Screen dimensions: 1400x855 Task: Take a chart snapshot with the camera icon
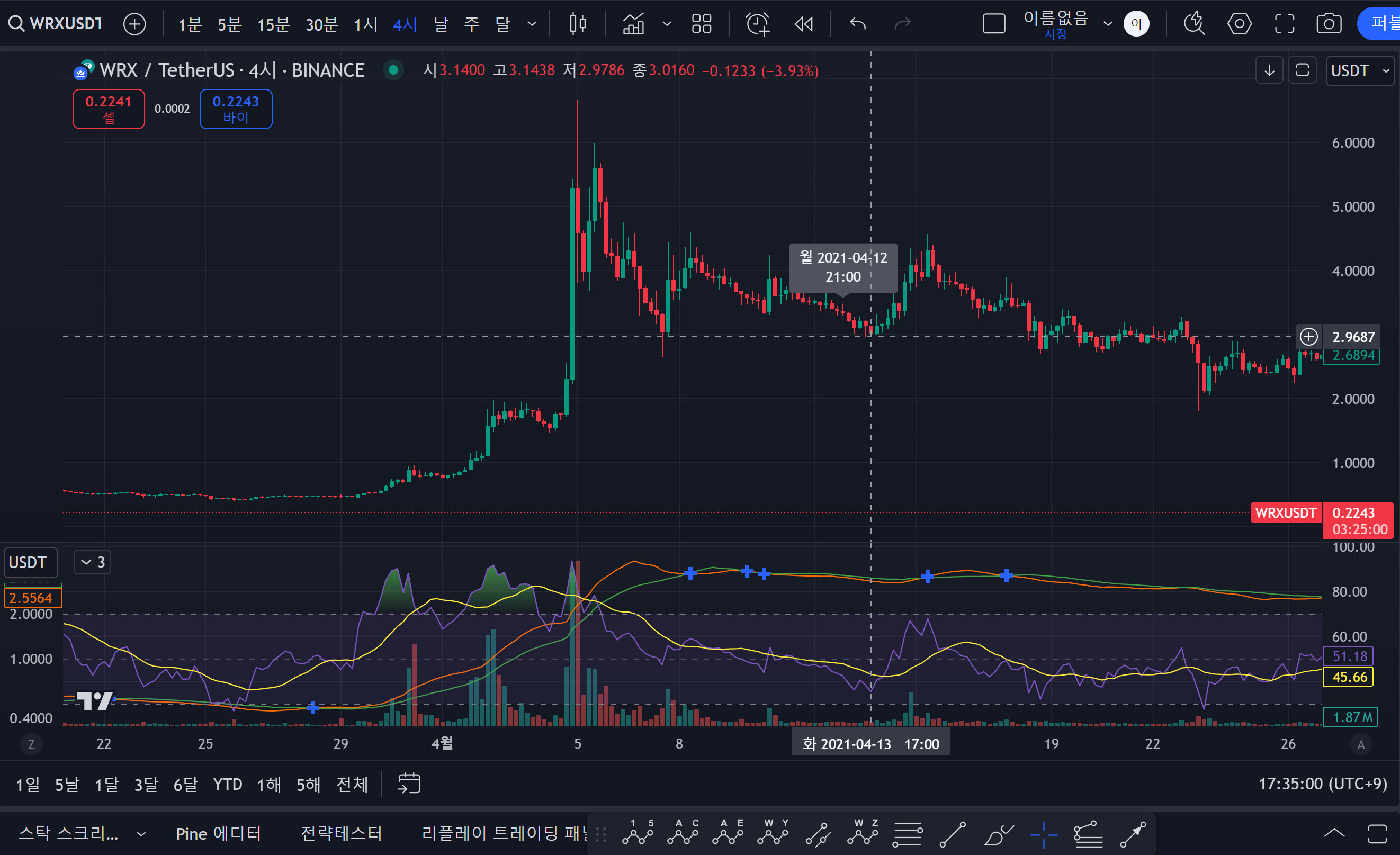(x=1329, y=24)
